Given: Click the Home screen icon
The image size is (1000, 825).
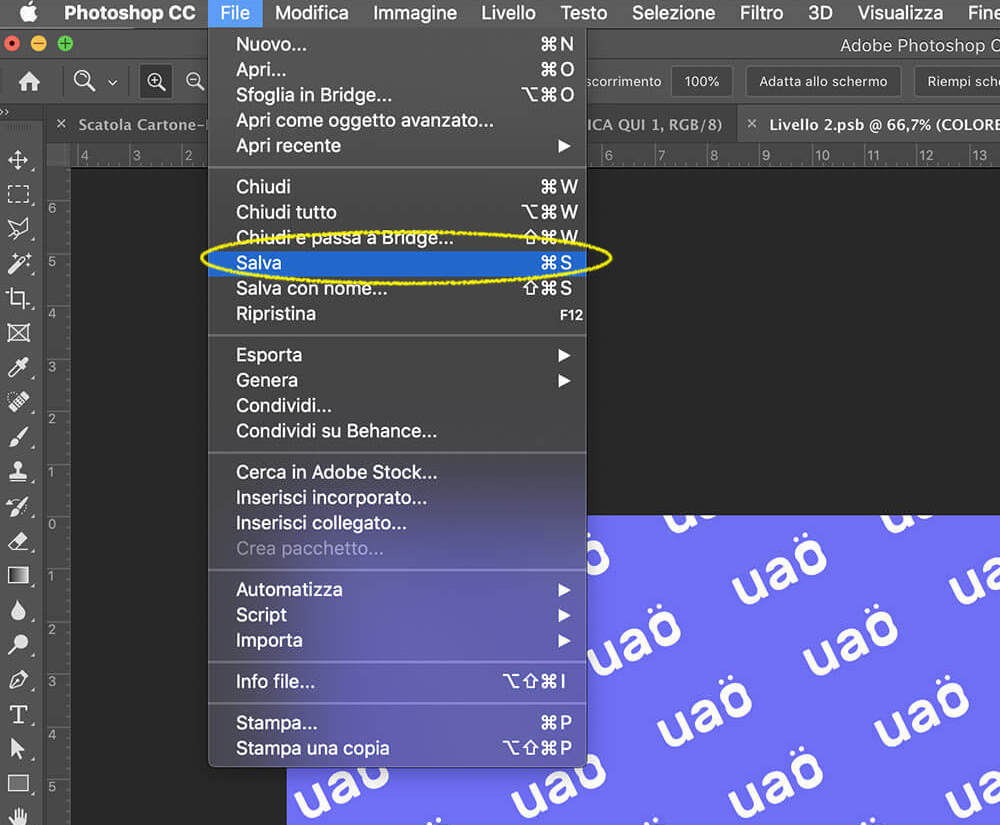Looking at the screenshot, I should point(29,82).
